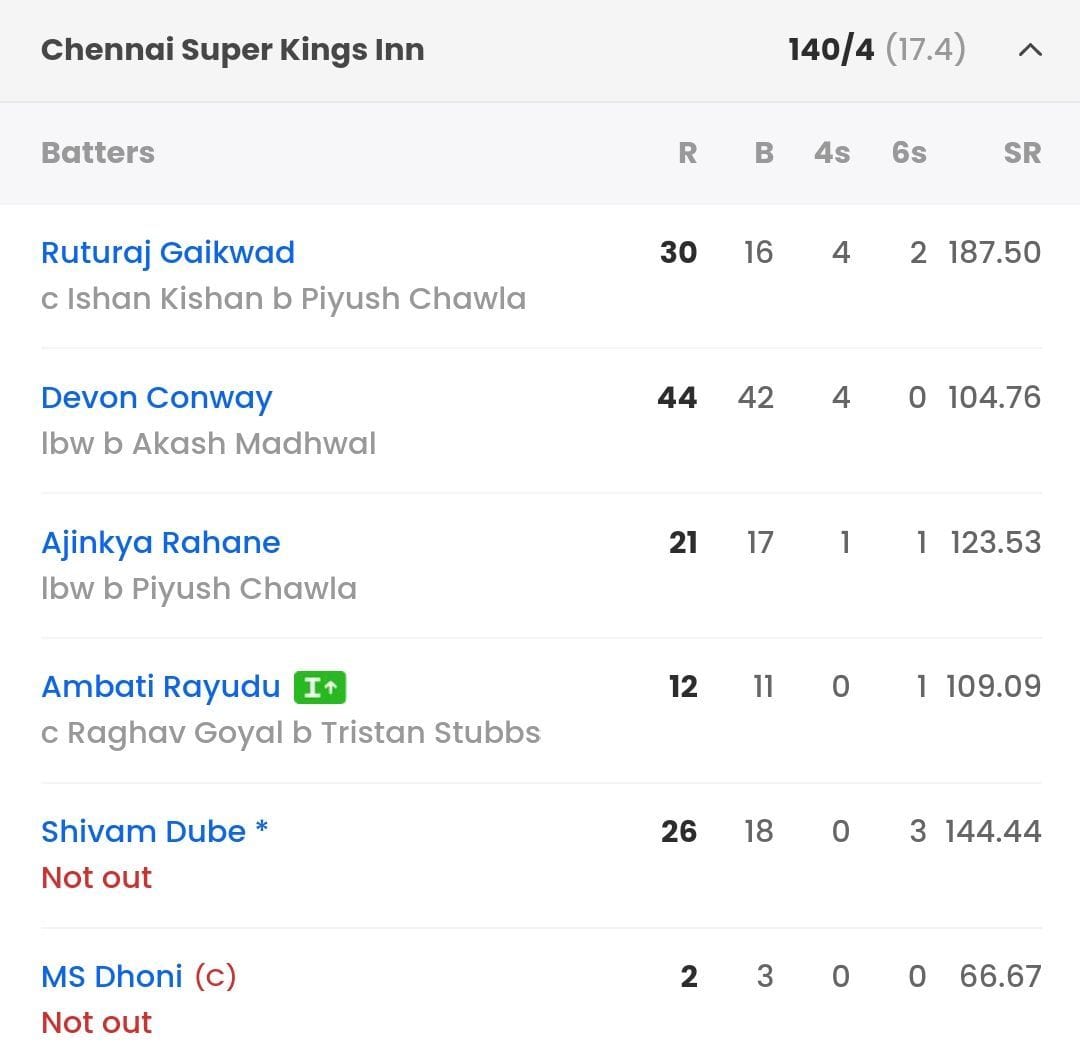
Task: Click the SR column header
Action: click(1022, 153)
